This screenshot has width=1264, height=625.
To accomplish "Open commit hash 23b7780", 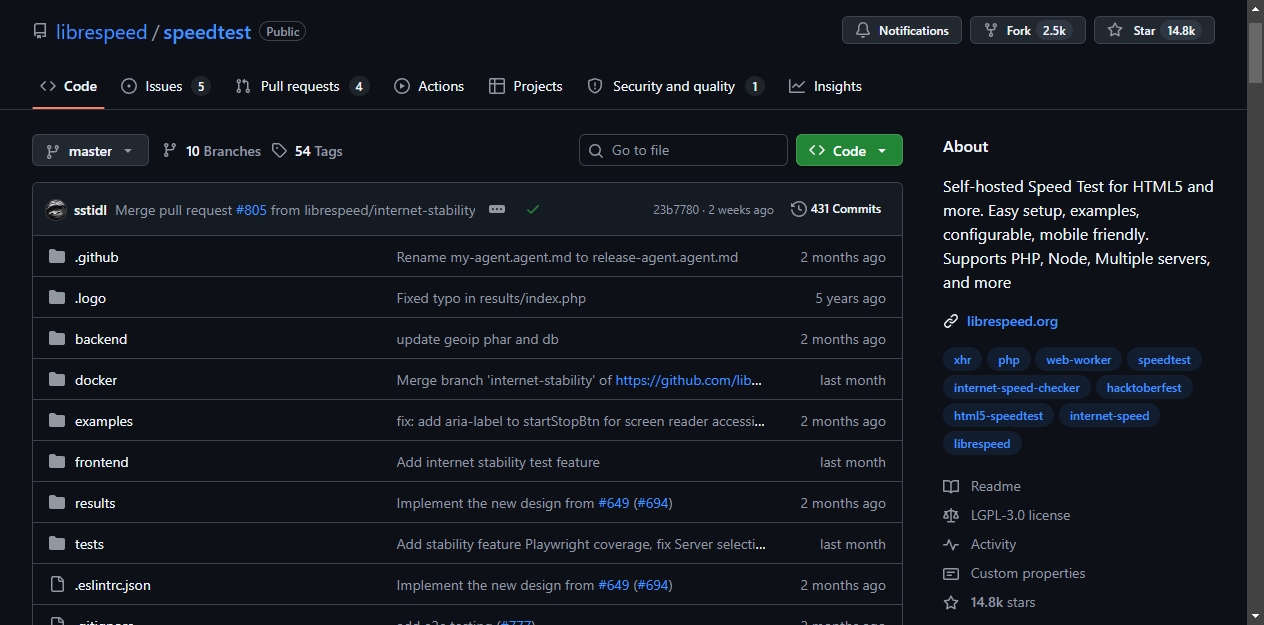I will tap(676, 210).
